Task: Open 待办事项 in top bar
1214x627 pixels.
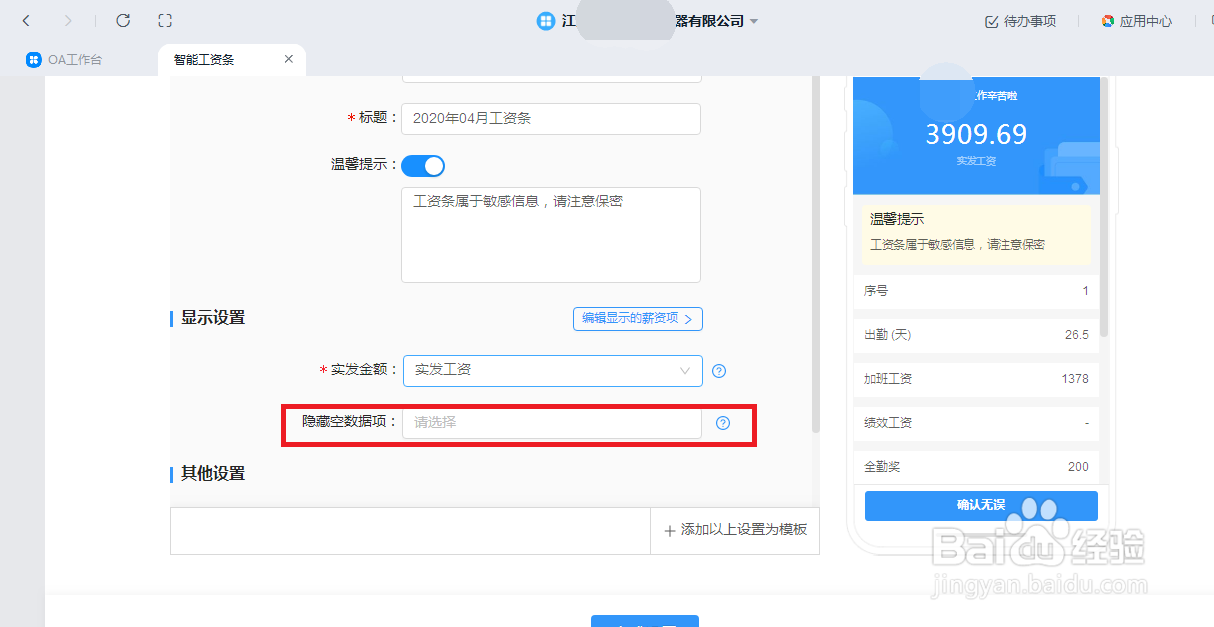Action: (x=1020, y=21)
